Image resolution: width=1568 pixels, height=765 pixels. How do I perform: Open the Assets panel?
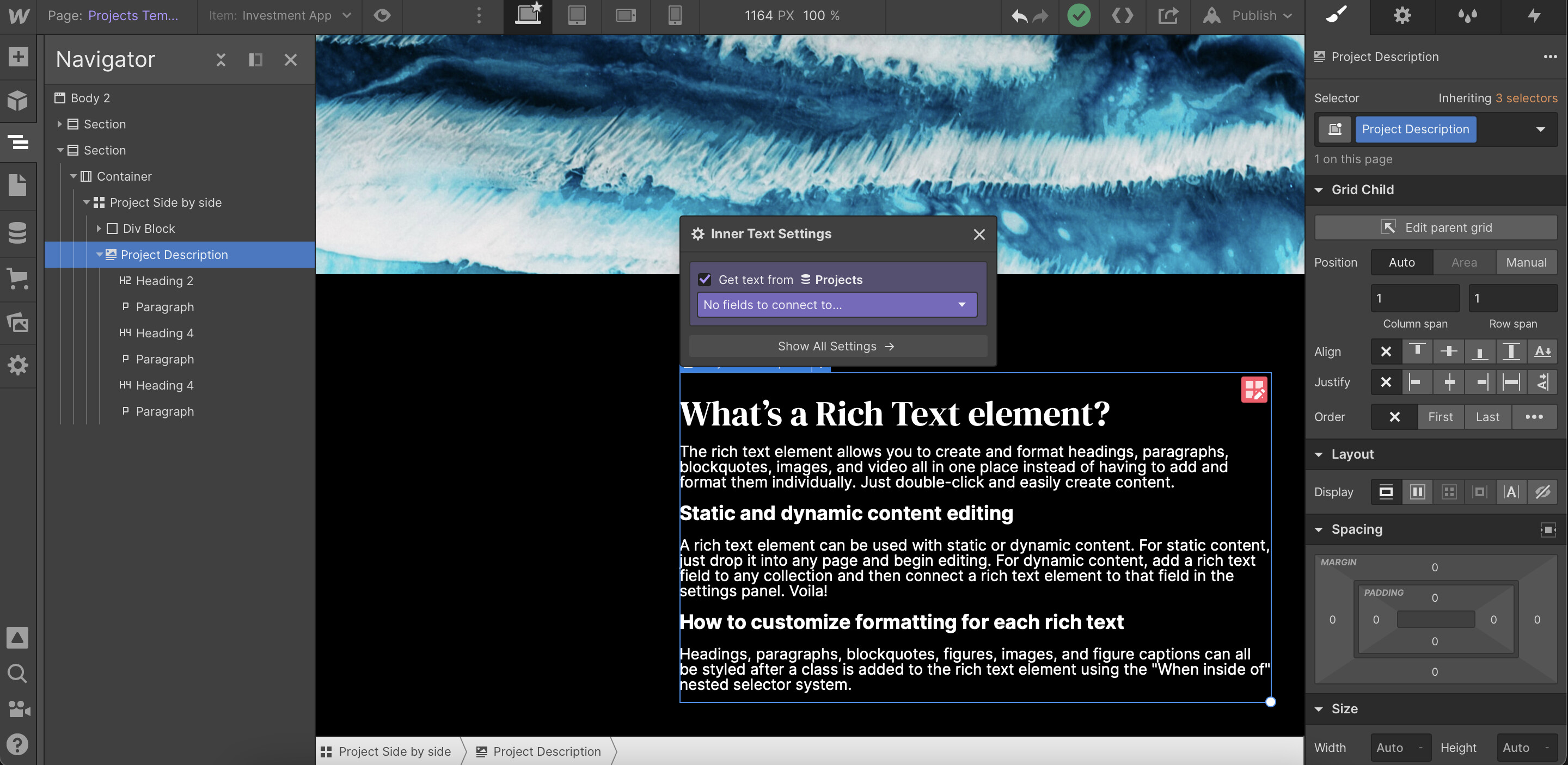[x=17, y=321]
